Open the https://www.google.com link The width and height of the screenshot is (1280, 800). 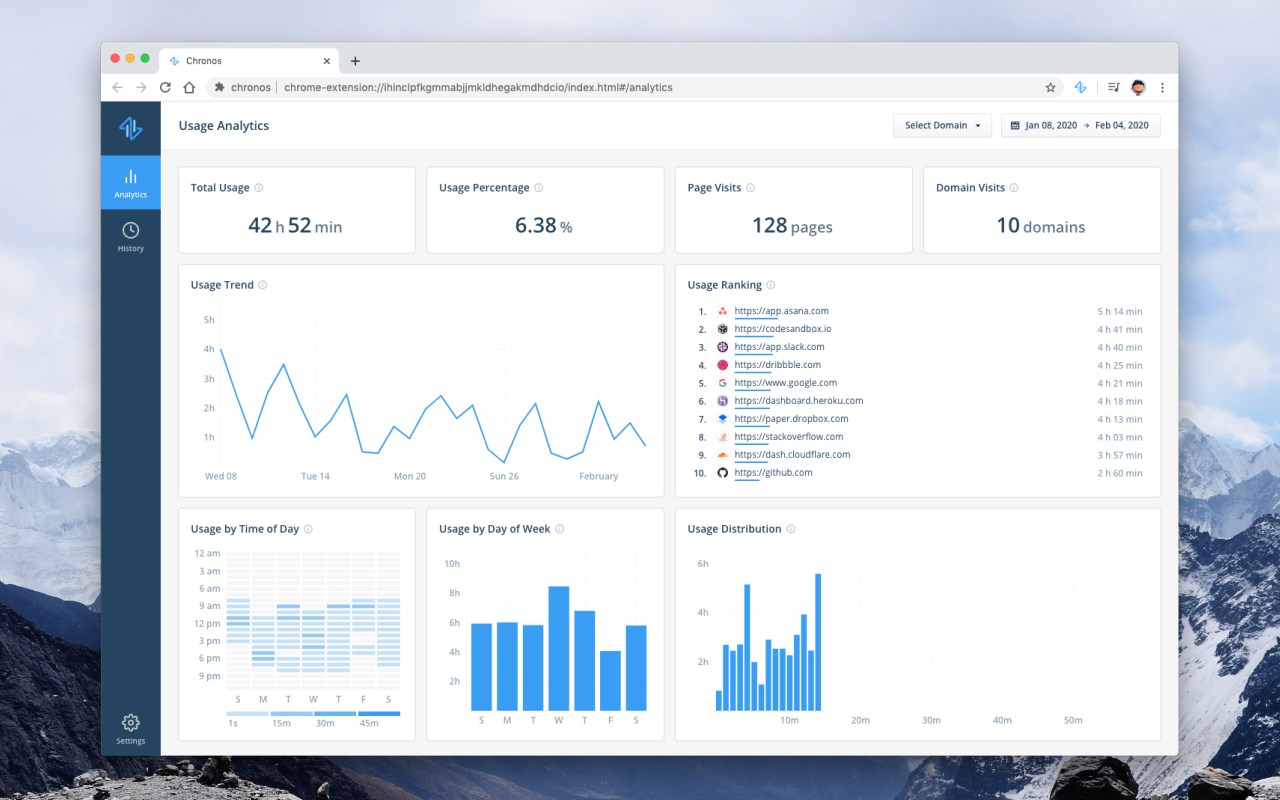pyautogui.click(x=785, y=383)
